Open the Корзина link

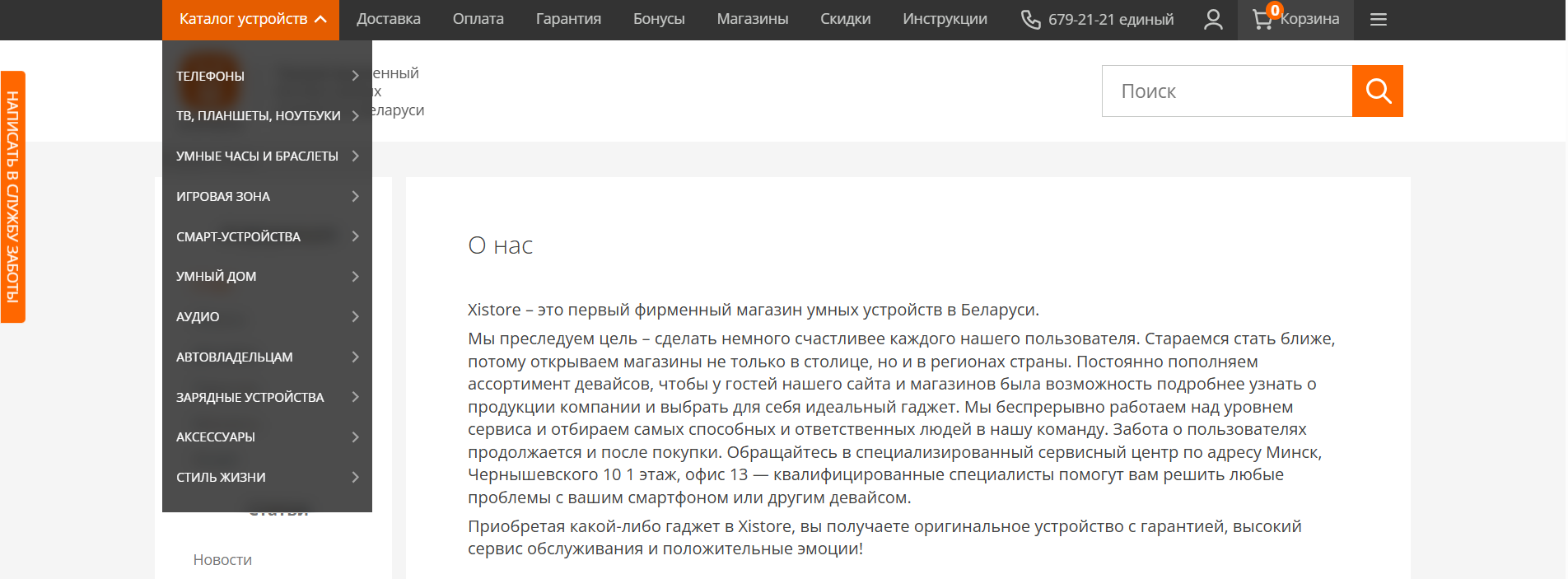1309,19
